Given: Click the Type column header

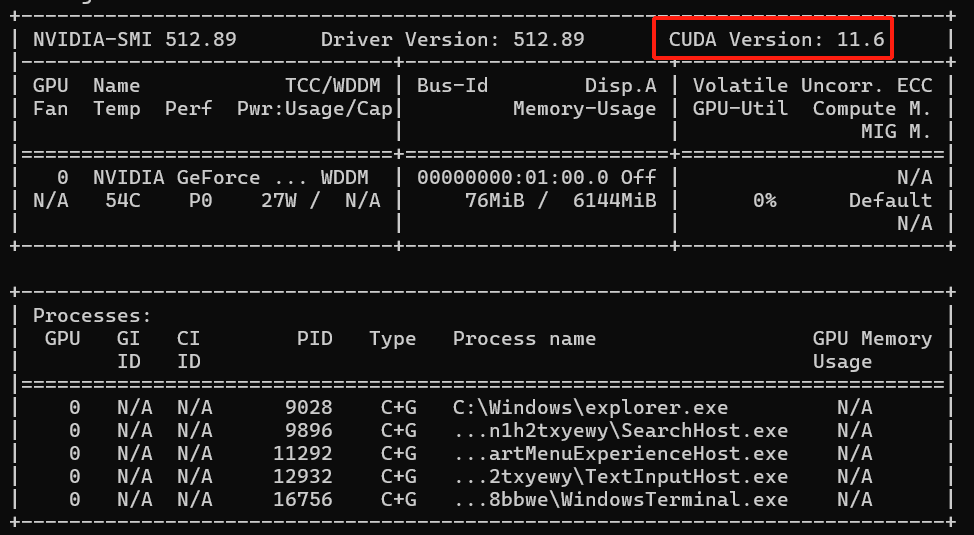Looking at the screenshot, I should point(393,339).
